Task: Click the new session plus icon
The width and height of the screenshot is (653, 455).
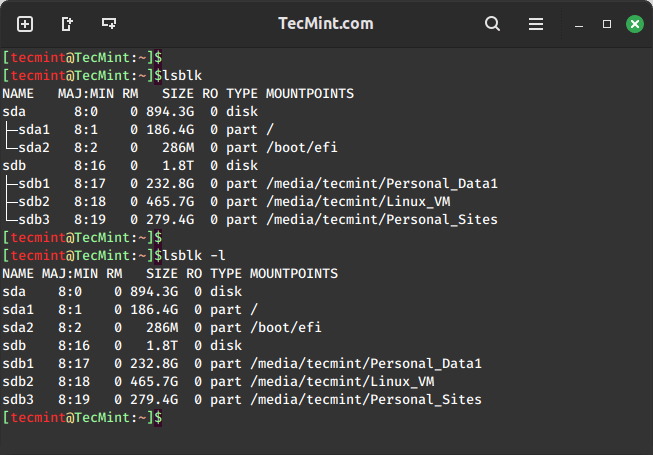Action: click(25, 24)
